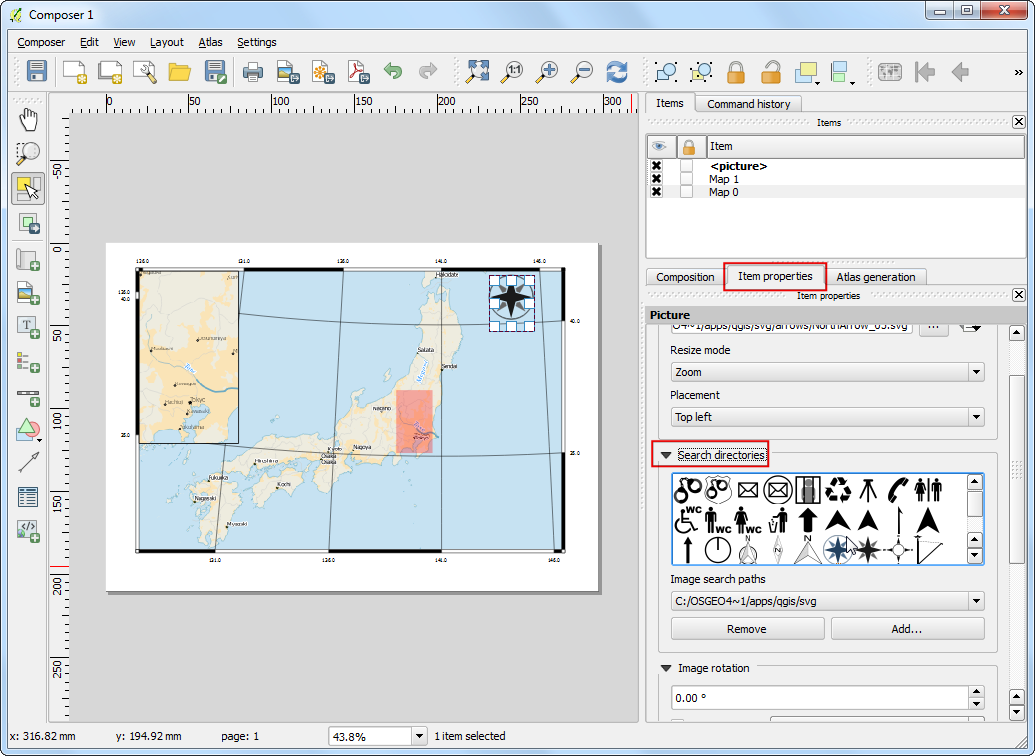The width and height of the screenshot is (1035, 756).
Task: Export composition as PDF
Action: (x=358, y=71)
